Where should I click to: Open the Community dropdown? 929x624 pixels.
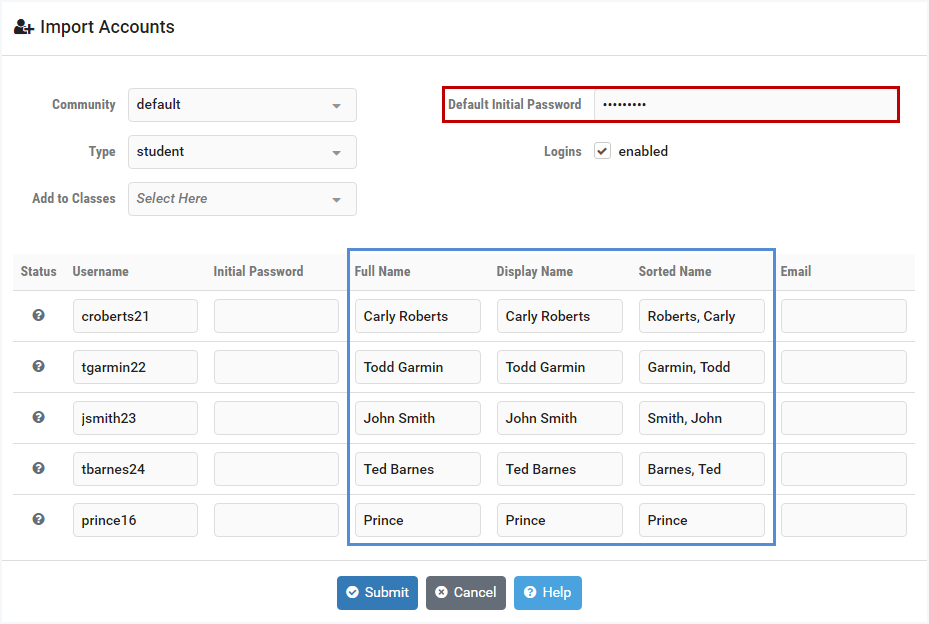coord(242,105)
